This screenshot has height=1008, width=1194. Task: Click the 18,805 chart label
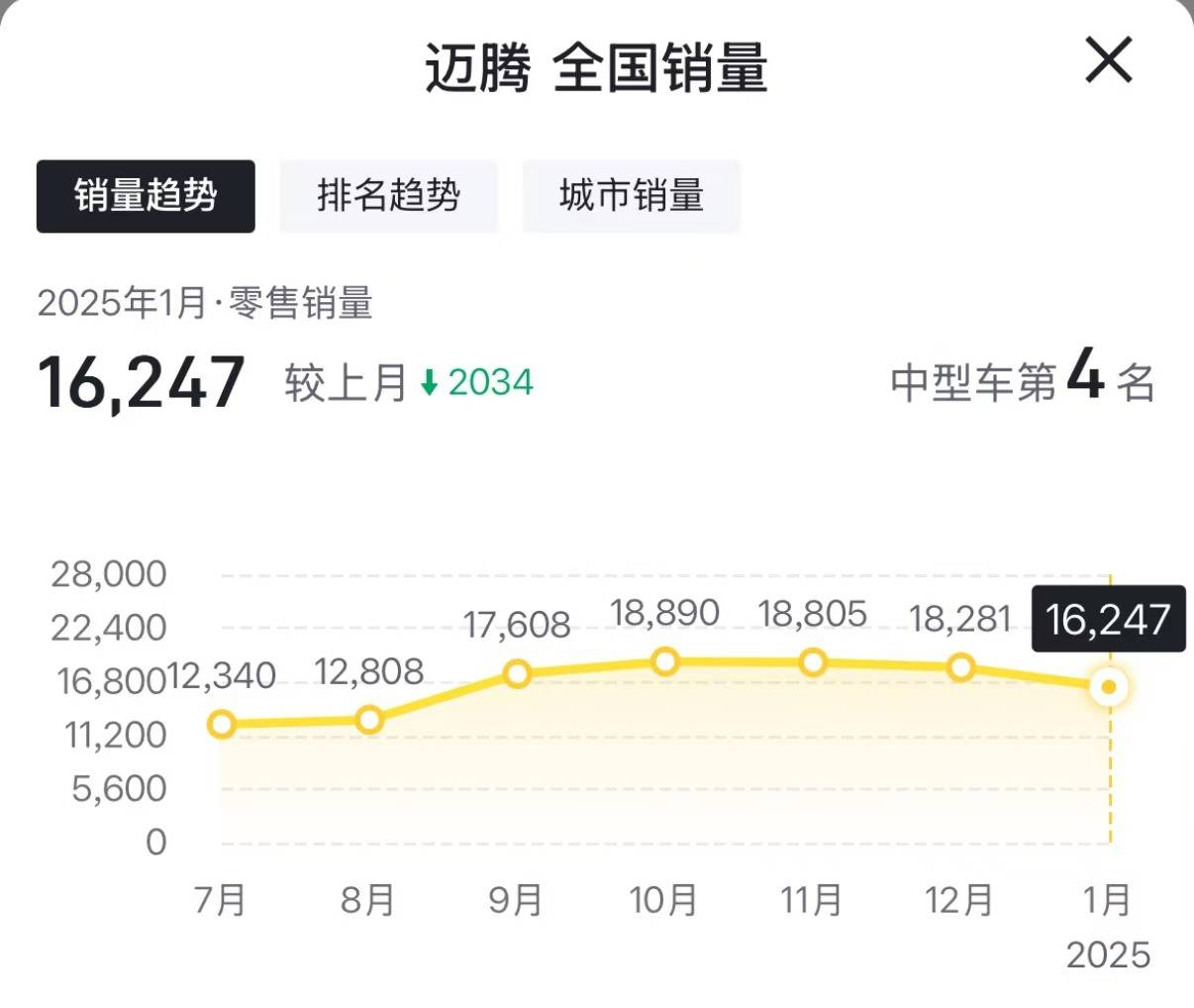click(x=812, y=613)
